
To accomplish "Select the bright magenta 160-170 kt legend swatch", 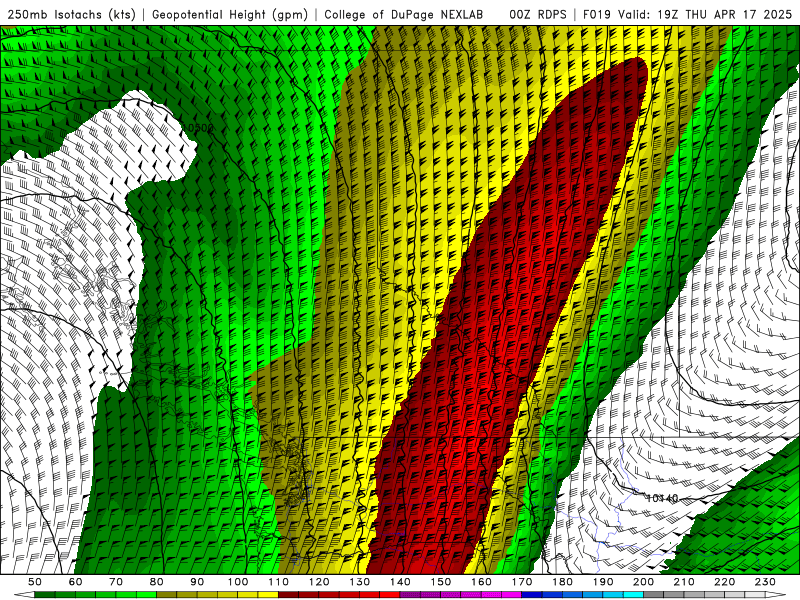I will pos(511,594).
